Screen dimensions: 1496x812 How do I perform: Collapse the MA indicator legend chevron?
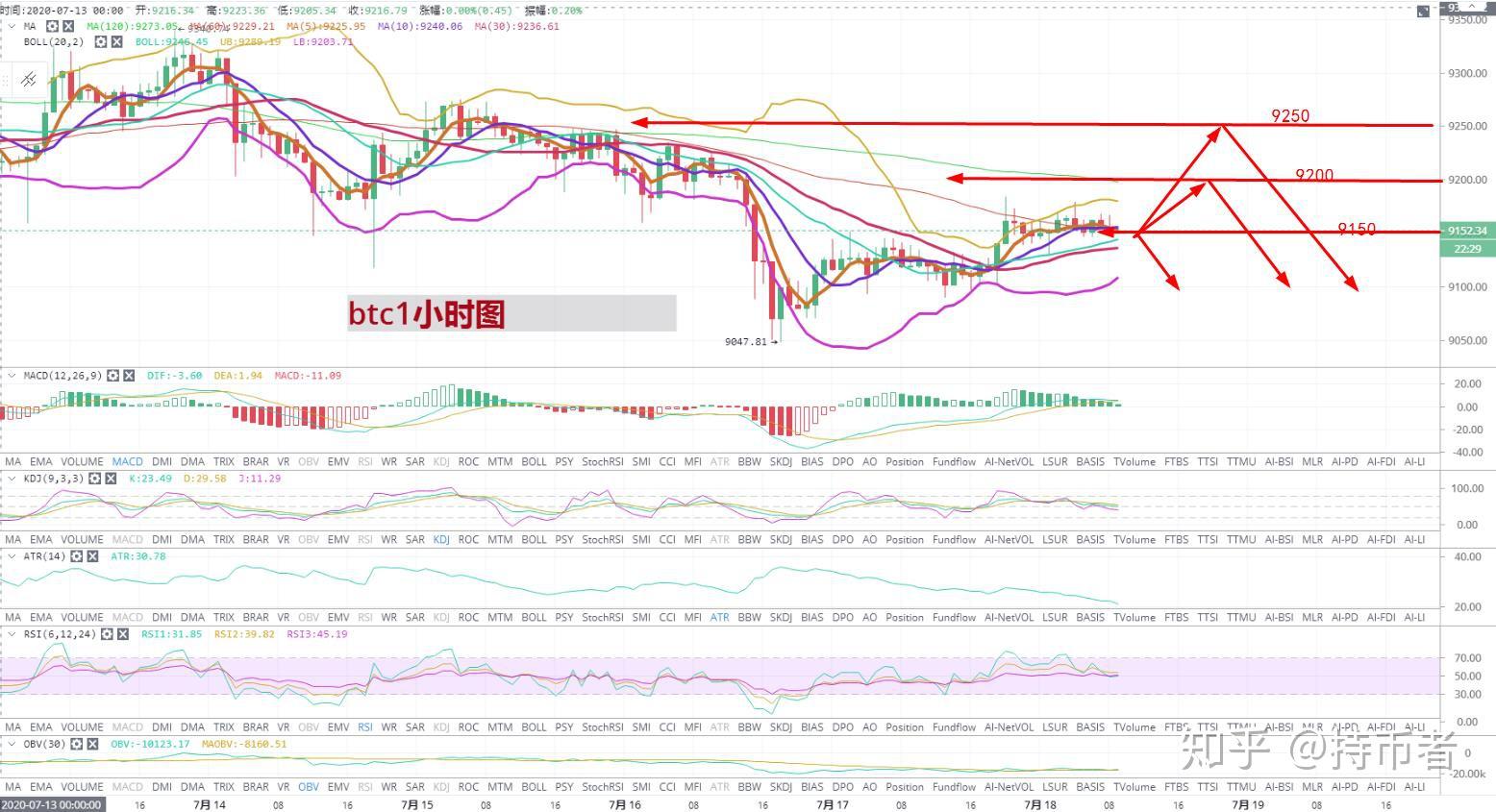[x=12, y=27]
